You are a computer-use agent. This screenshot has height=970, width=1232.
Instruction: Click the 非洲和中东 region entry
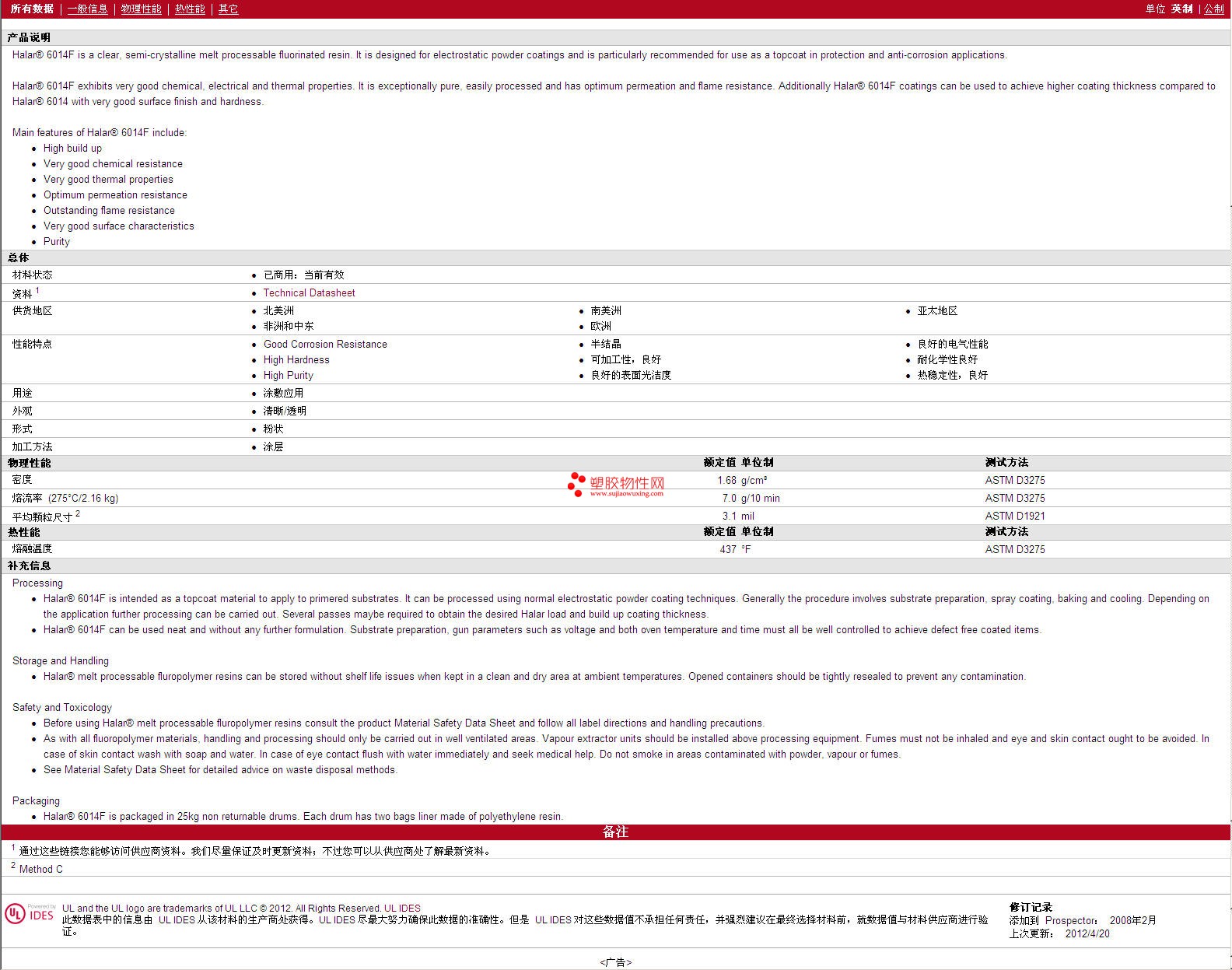pyautogui.click(x=289, y=327)
